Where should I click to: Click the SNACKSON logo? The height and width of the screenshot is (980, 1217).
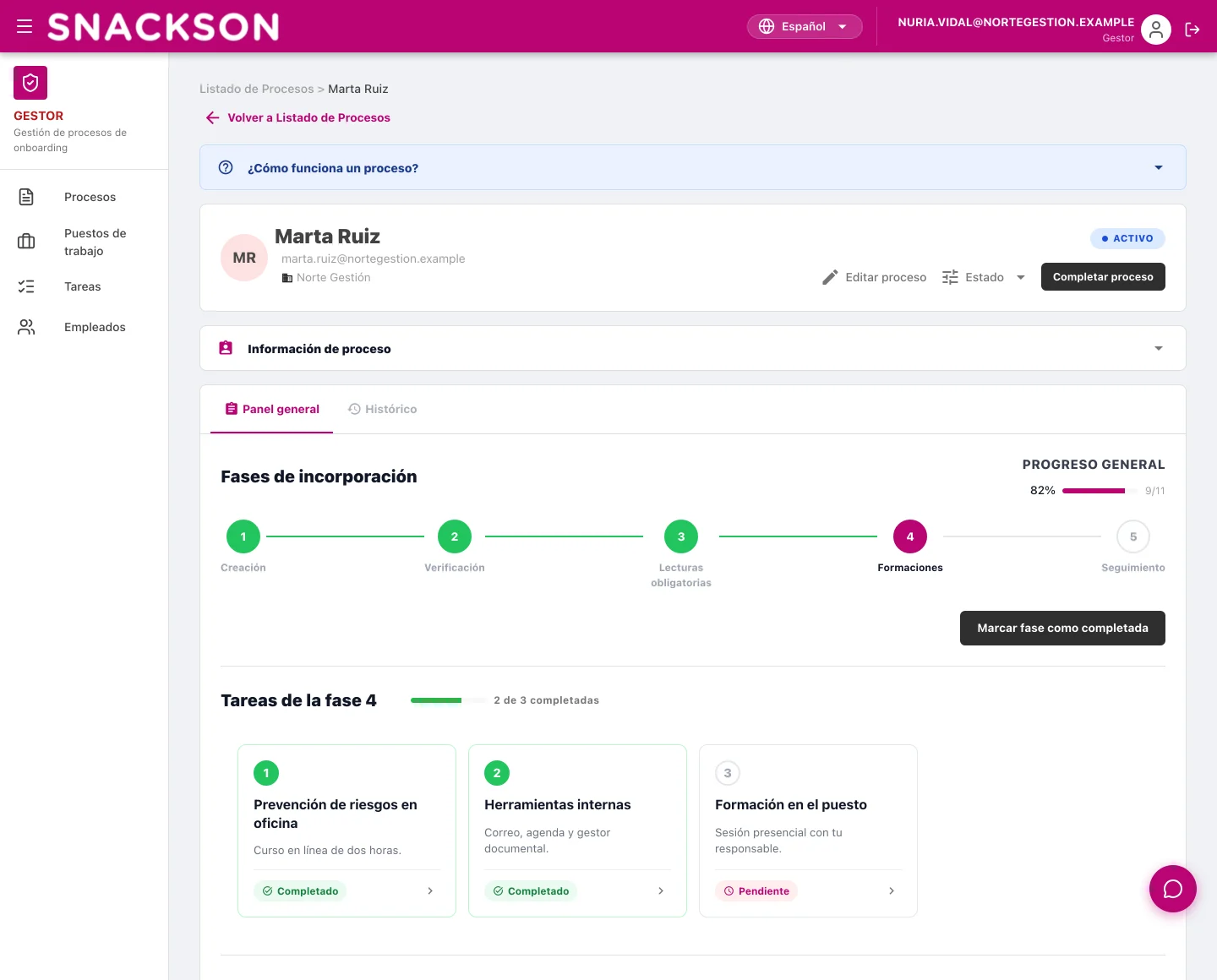pos(163,27)
